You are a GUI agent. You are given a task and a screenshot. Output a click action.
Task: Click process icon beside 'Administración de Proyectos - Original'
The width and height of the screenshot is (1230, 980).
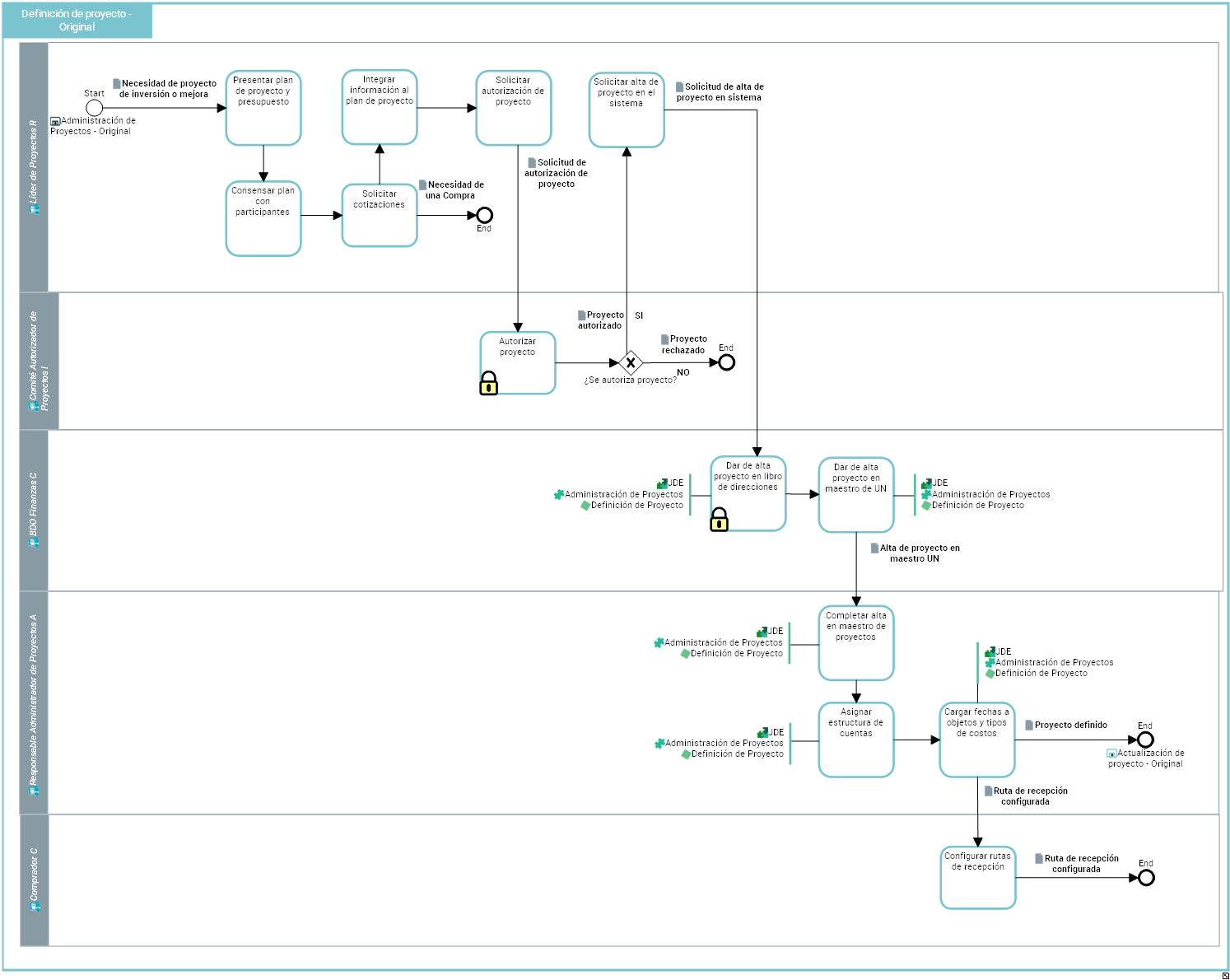[x=55, y=121]
